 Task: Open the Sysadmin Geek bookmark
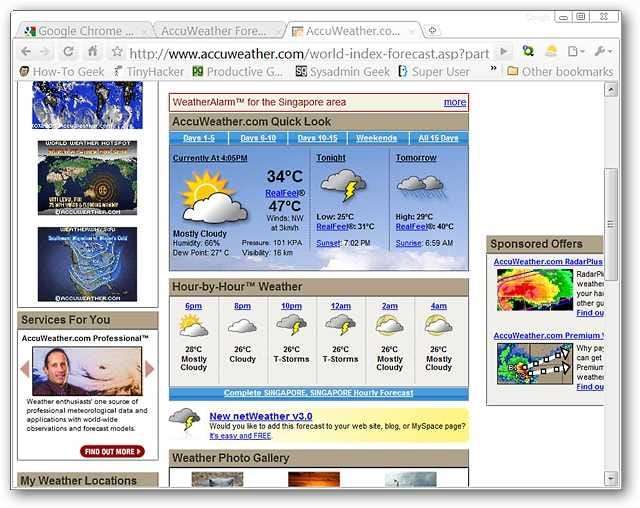tap(342, 72)
